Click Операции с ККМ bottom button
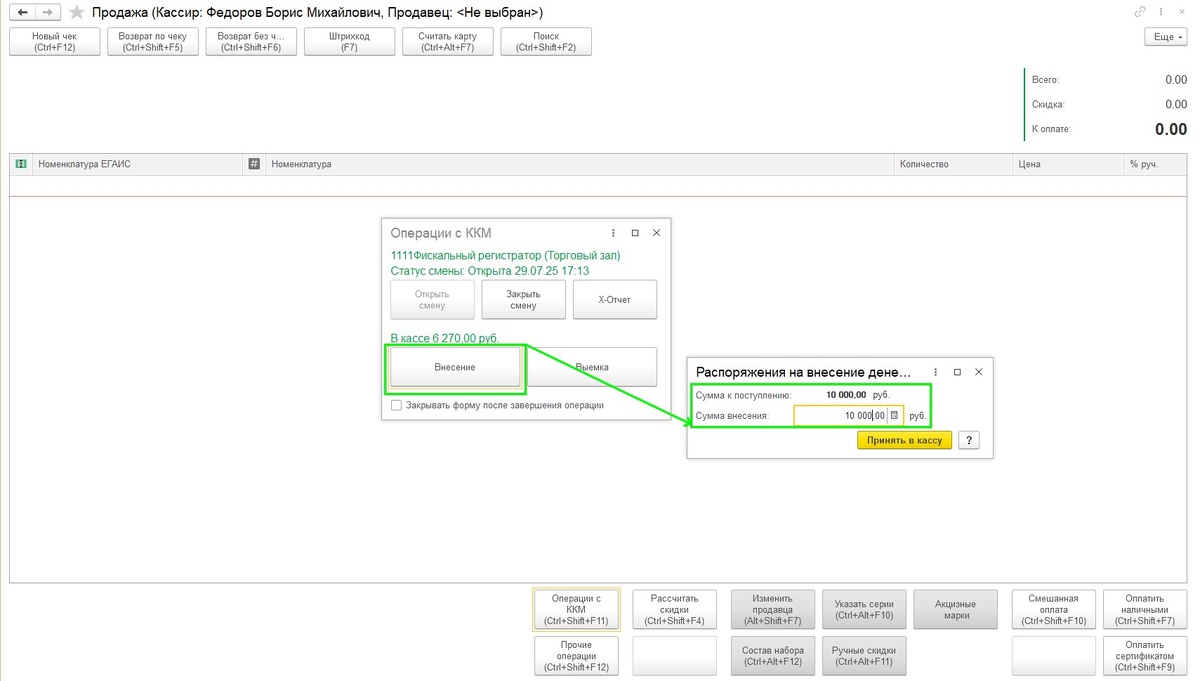This screenshot has height=681, width=1200. [x=576, y=609]
